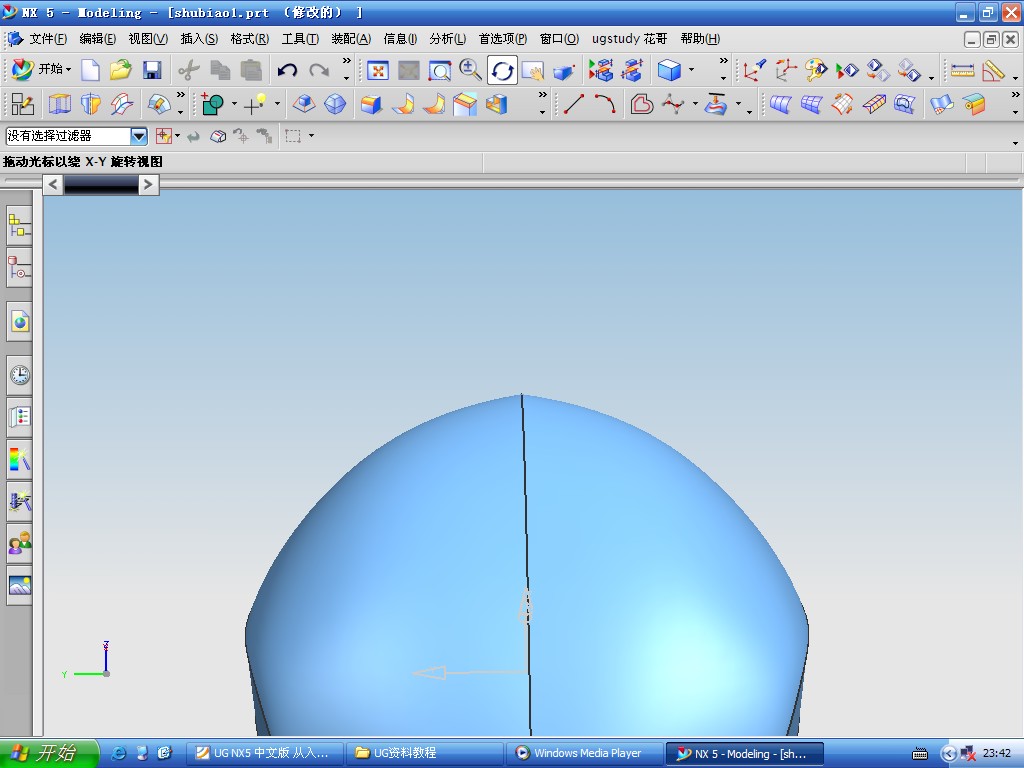Image resolution: width=1024 pixels, height=768 pixels.
Task: Click the Through Curve Mesh surface icon
Action: pos(811,104)
